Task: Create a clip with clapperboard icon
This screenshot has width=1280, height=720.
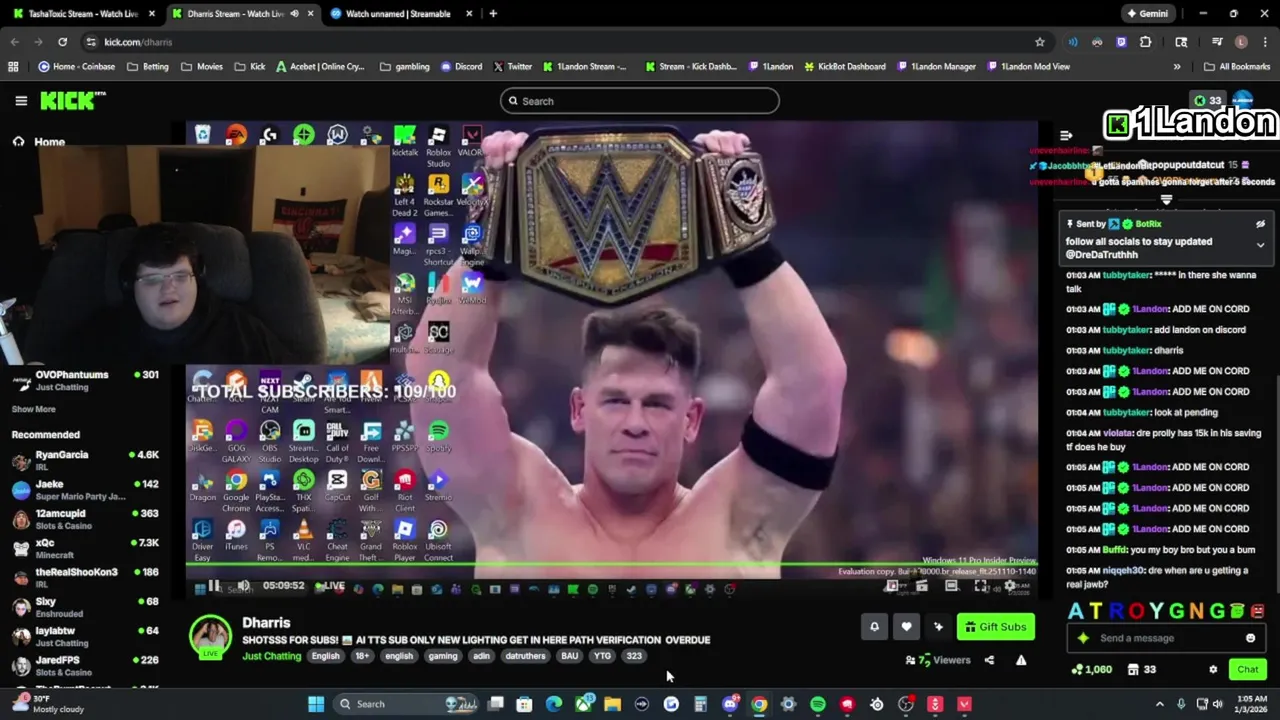Action: (922, 586)
